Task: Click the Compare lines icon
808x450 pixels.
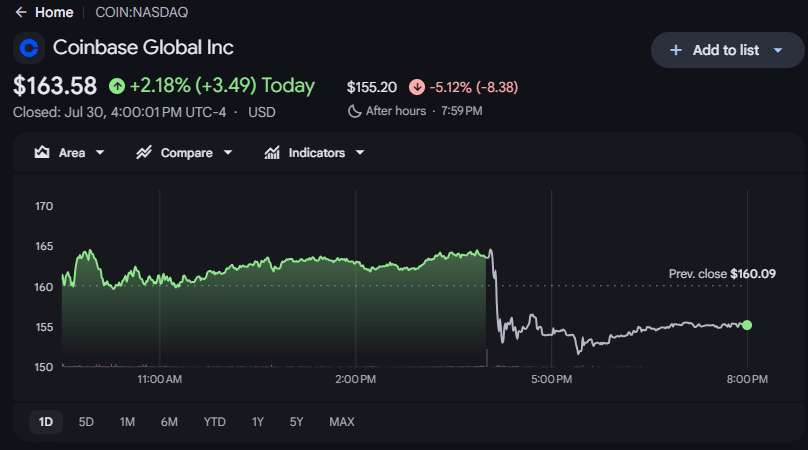Action: (144, 152)
